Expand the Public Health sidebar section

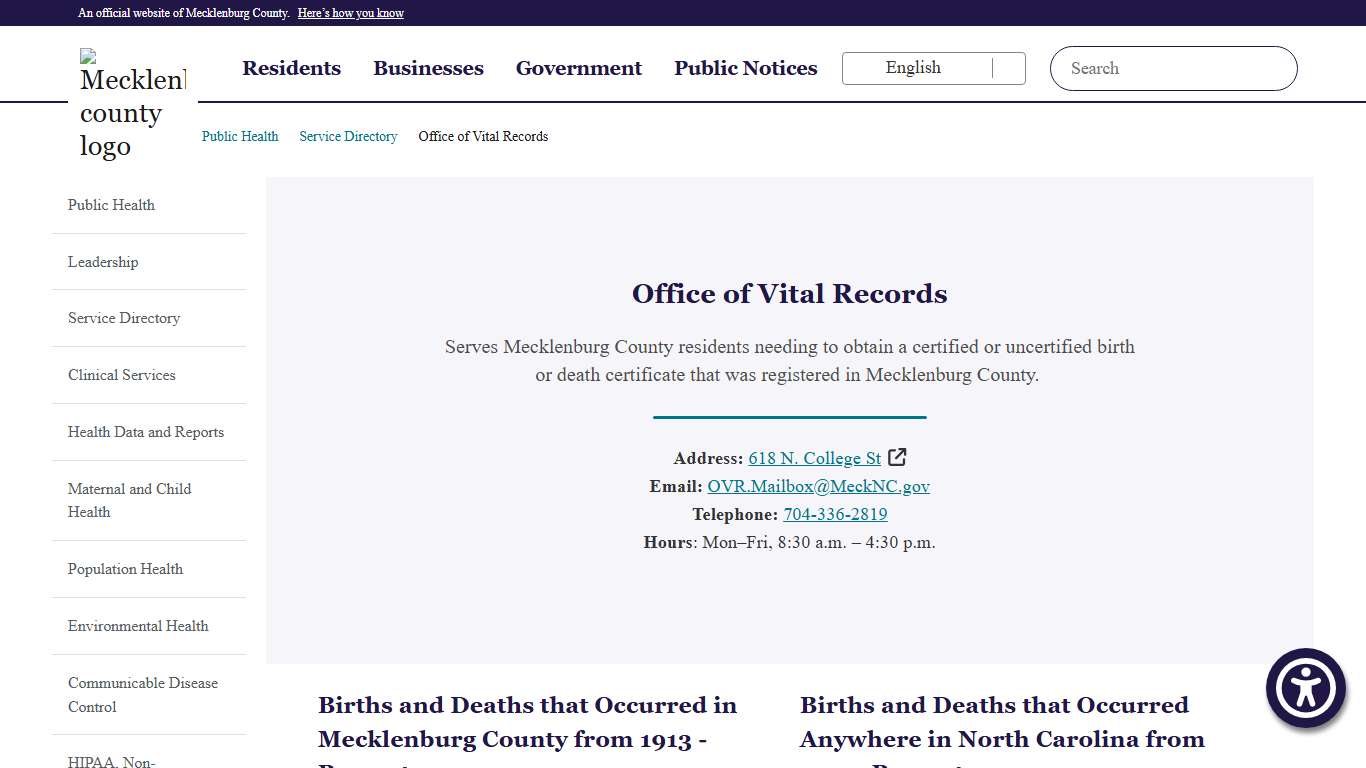click(x=111, y=205)
